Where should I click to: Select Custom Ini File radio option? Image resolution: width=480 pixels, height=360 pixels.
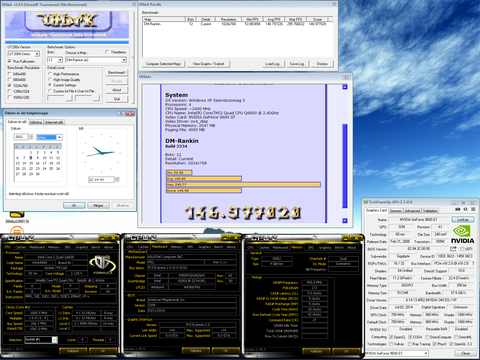click(50, 91)
